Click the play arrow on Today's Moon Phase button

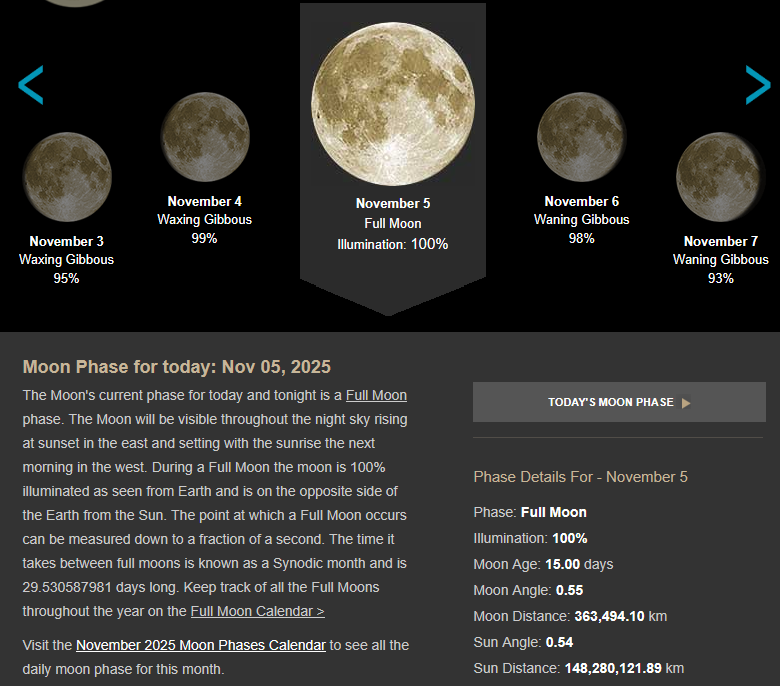(x=686, y=403)
